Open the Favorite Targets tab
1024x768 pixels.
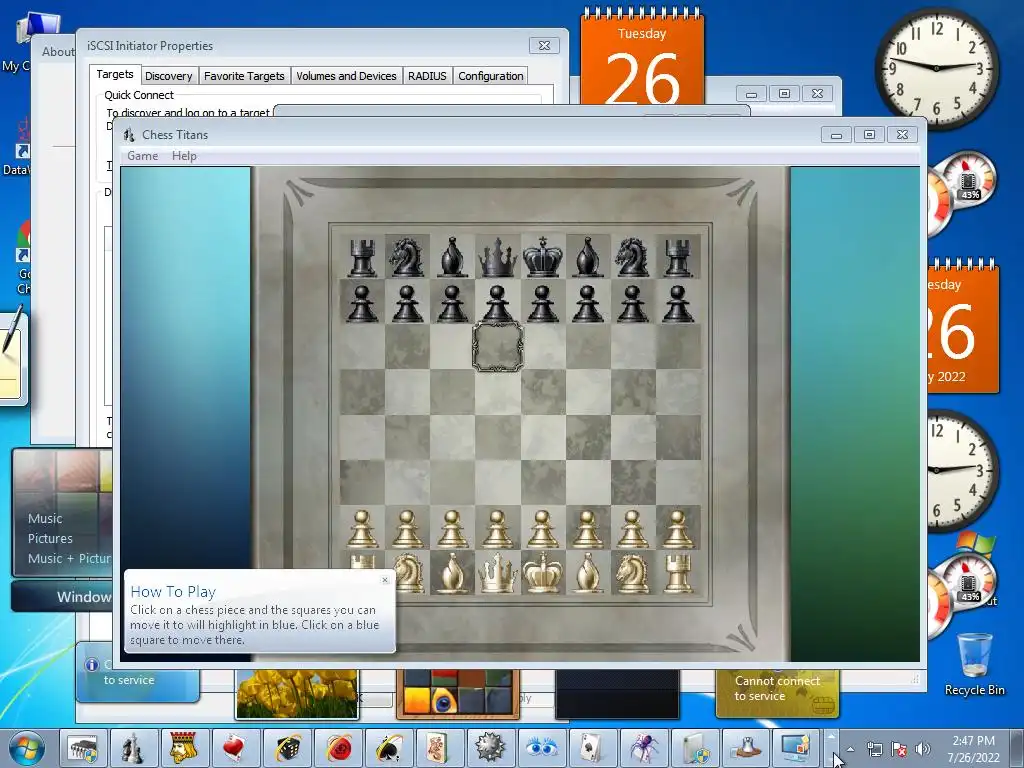(x=244, y=76)
